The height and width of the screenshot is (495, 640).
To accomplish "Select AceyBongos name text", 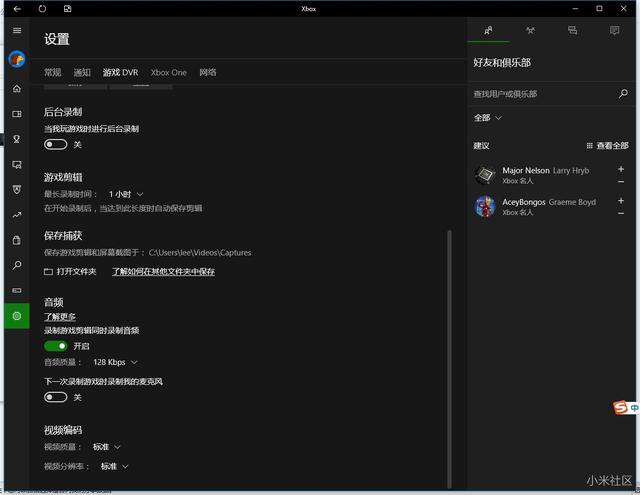I will coord(524,202).
